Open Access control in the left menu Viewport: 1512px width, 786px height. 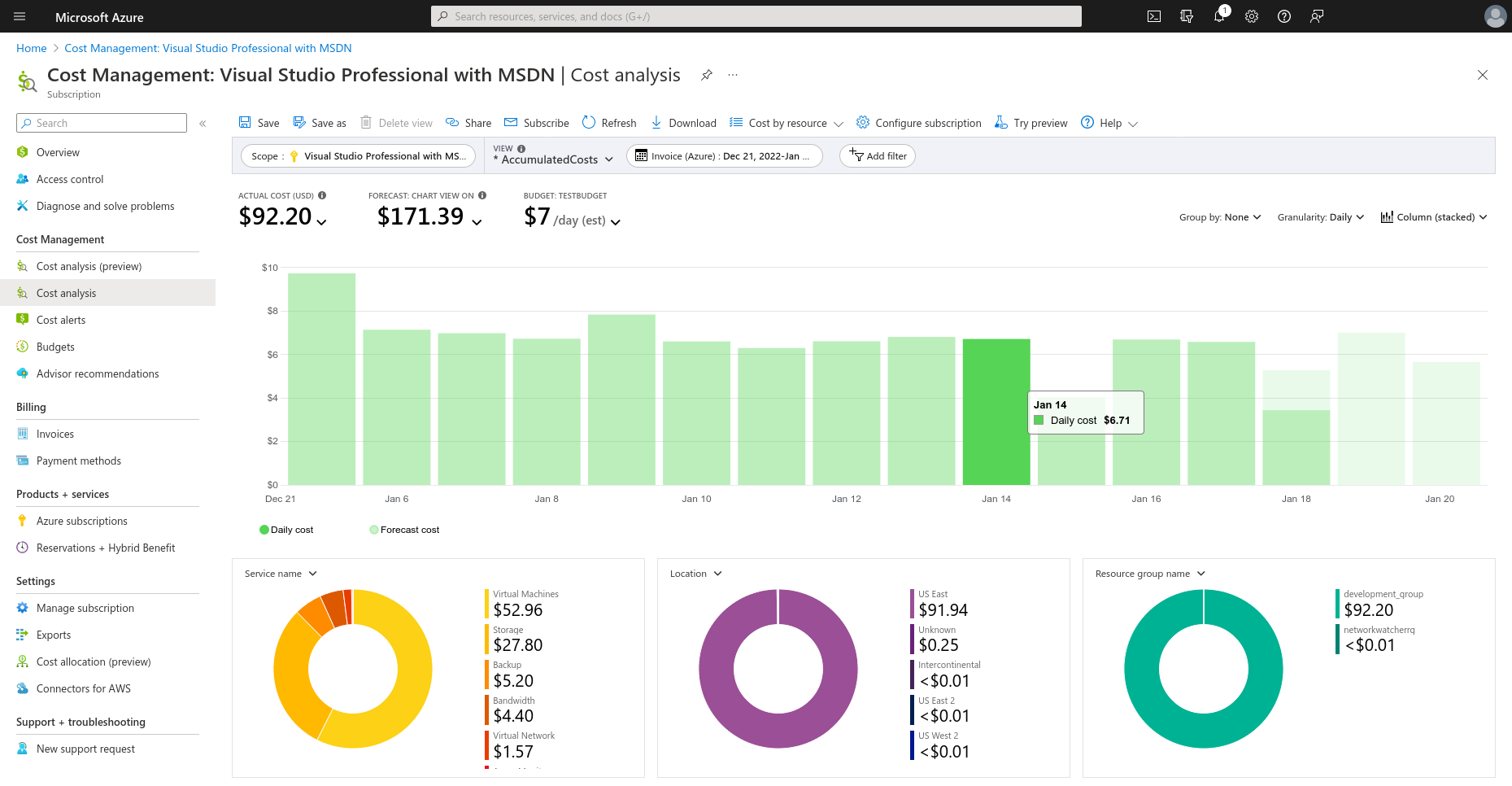point(70,179)
